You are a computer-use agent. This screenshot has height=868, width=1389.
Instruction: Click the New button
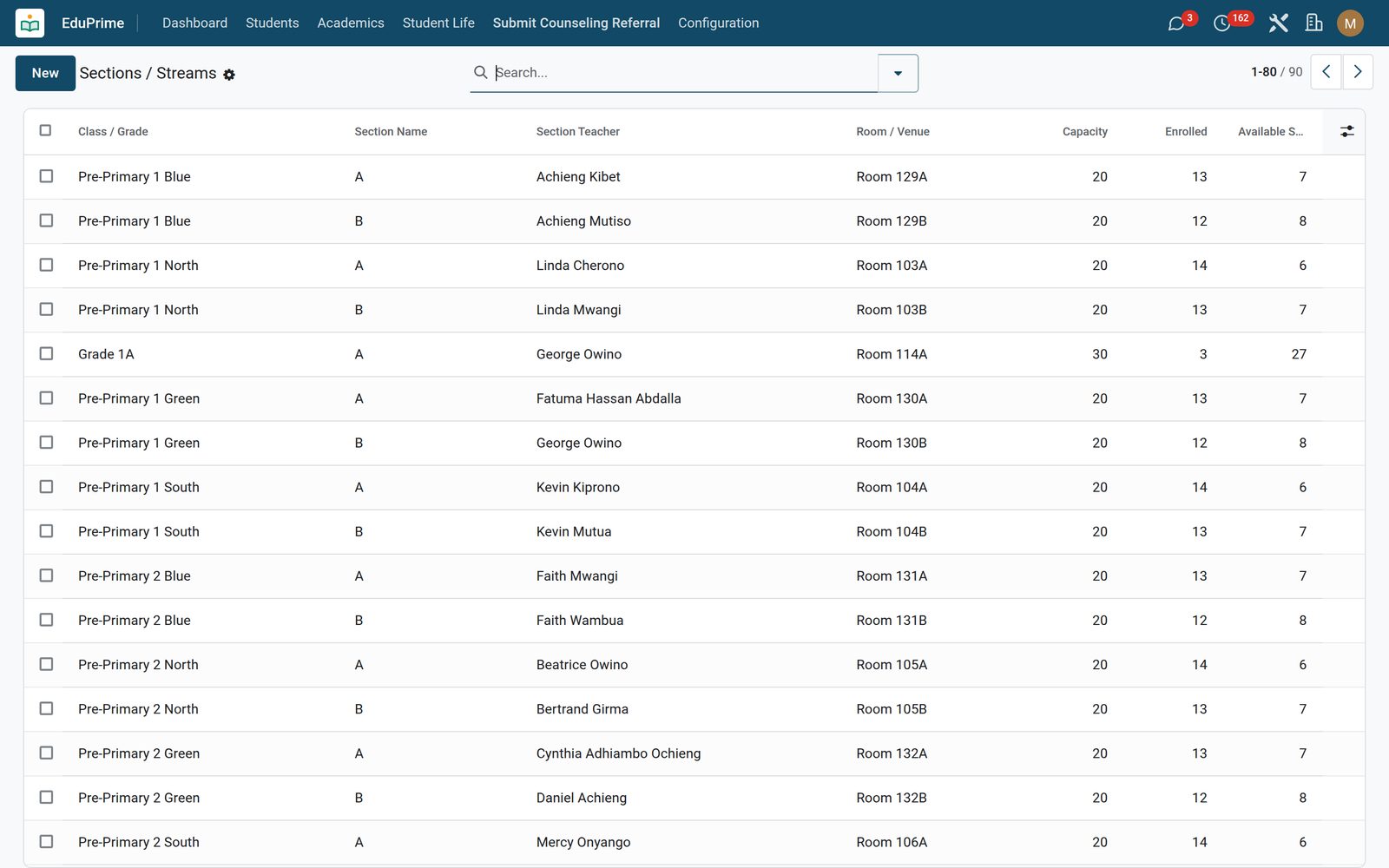tap(45, 73)
